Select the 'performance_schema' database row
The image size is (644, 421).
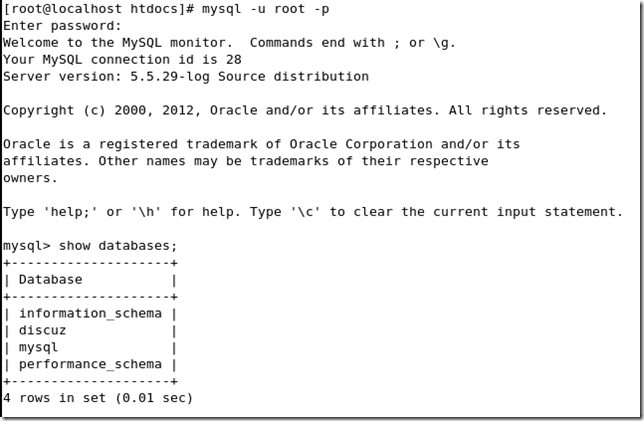(x=90, y=364)
